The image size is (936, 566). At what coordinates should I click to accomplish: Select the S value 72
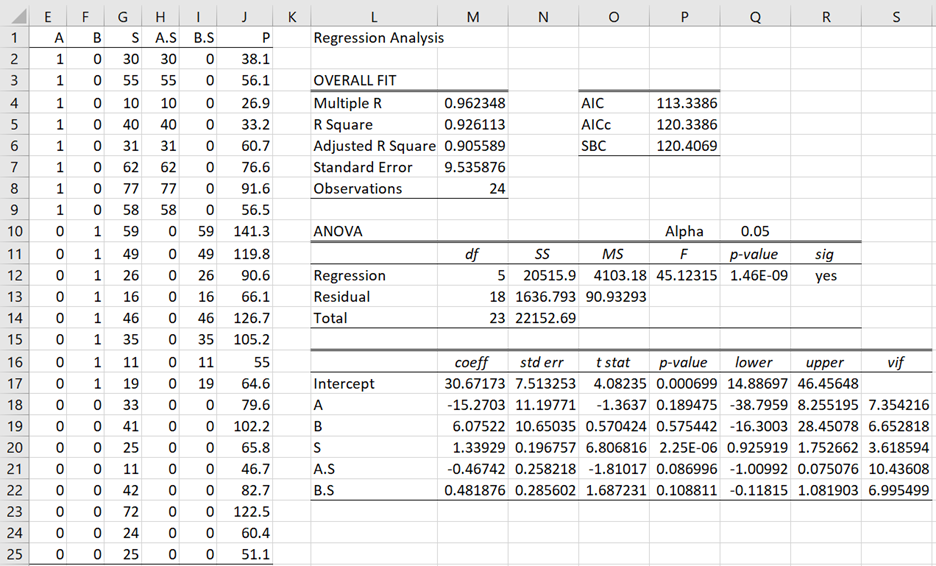[122, 512]
